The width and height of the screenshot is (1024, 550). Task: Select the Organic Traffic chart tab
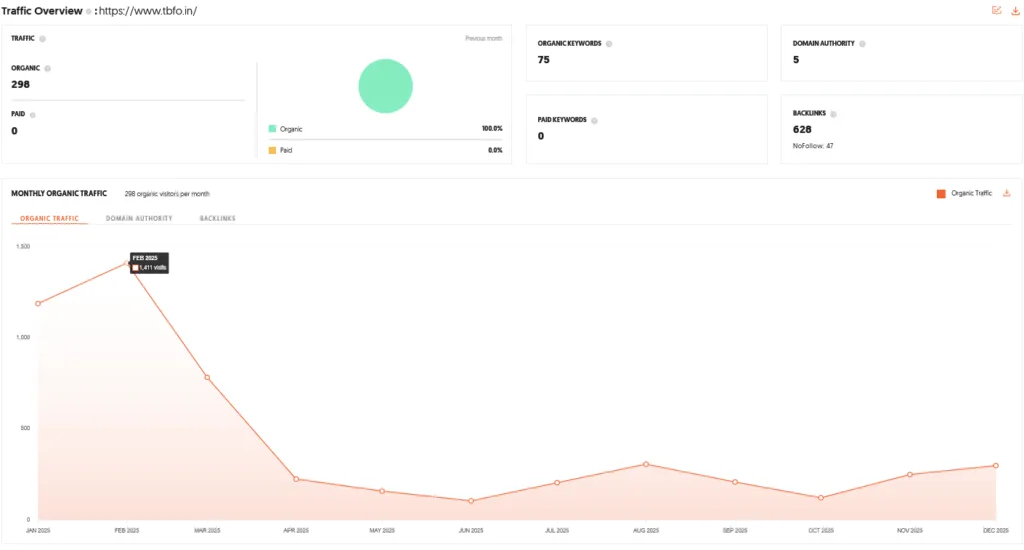(49, 218)
